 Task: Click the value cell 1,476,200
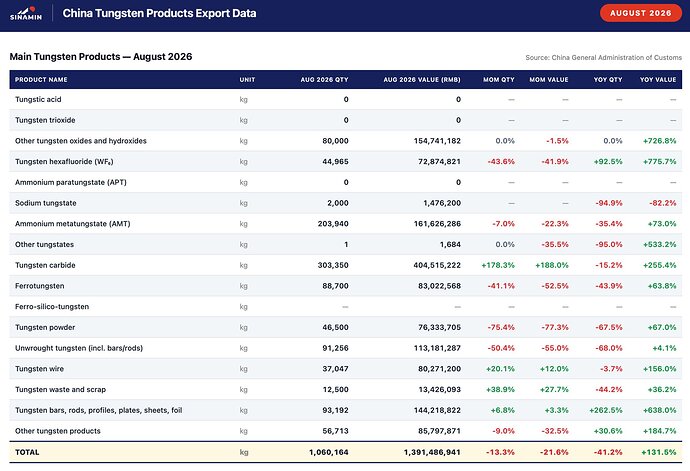(442, 203)
